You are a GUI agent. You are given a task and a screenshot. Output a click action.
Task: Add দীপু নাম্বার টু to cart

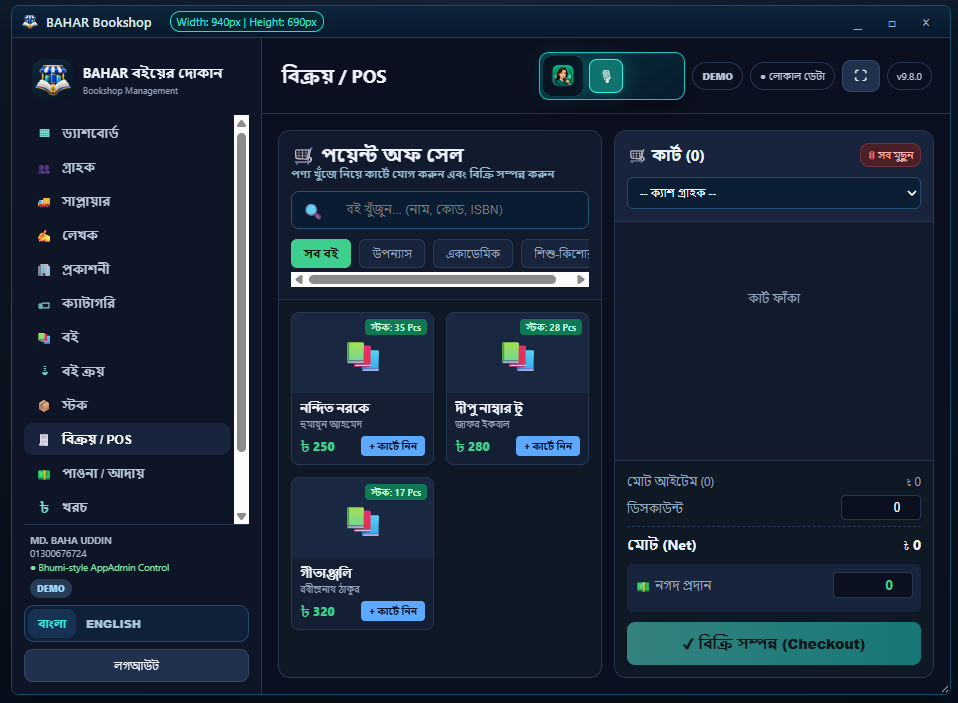tap(547, 446)
